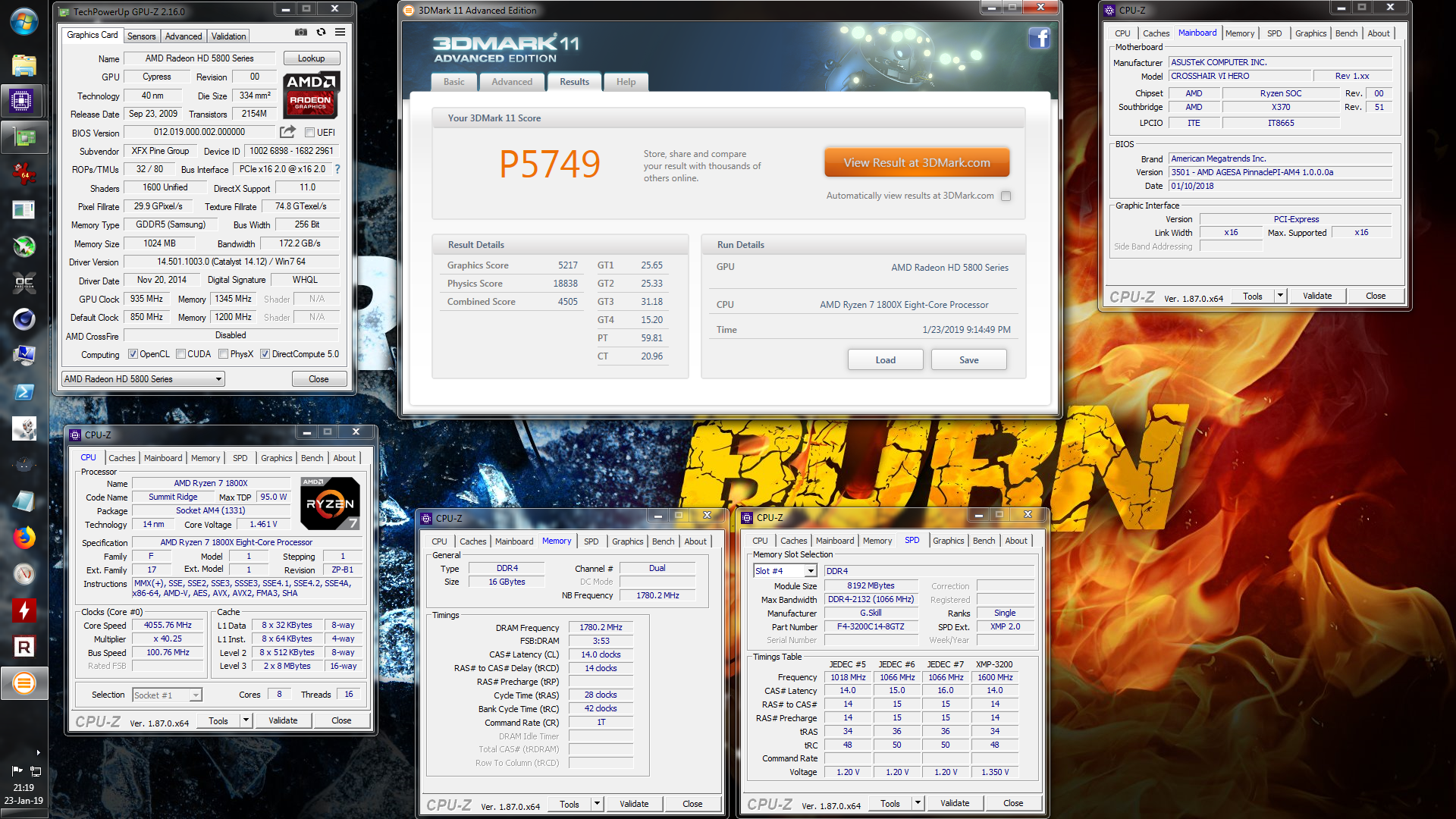Enable automatically view results at 3DMark.com
This screenshot has height=819, width=1456.
pyautogui.click(x=1006, y=196)
